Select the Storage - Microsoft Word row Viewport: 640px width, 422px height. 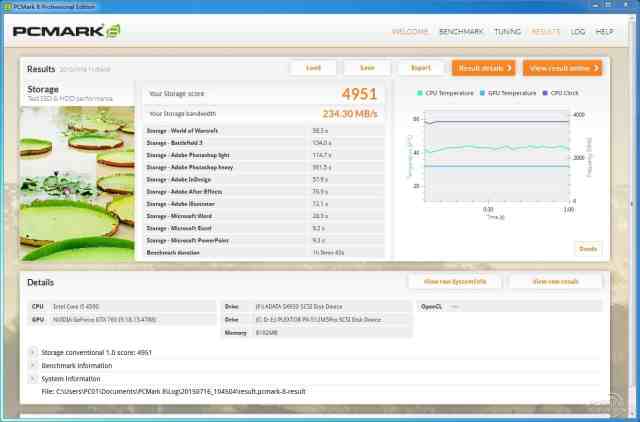pos(264,216)
